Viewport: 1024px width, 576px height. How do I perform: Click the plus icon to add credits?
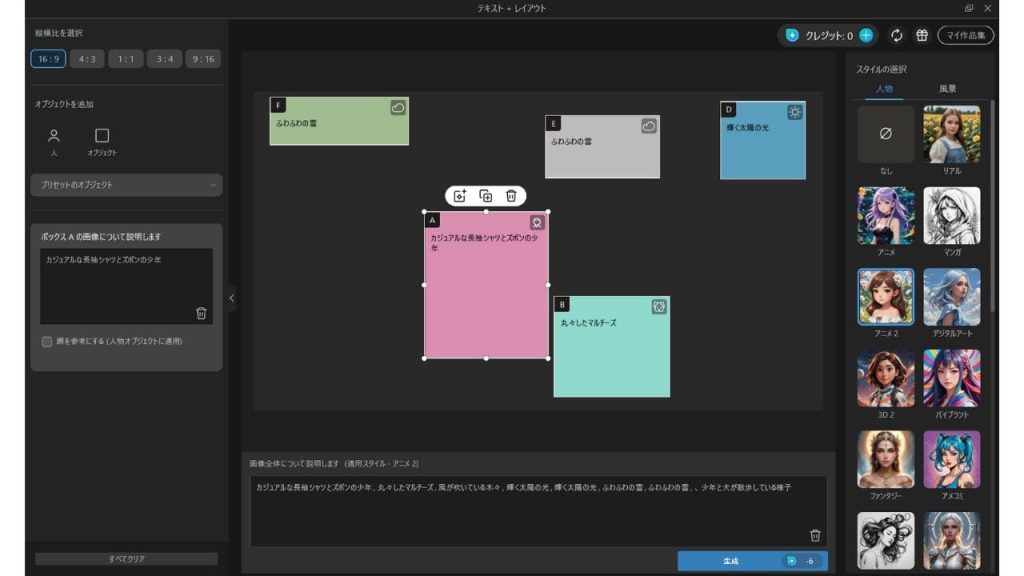coord(866,35)
